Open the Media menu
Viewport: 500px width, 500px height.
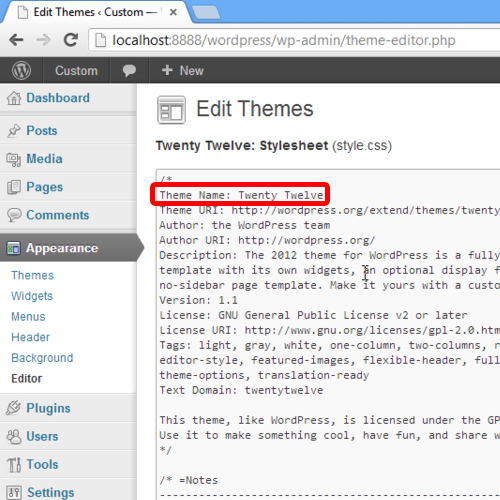point(44,159)
